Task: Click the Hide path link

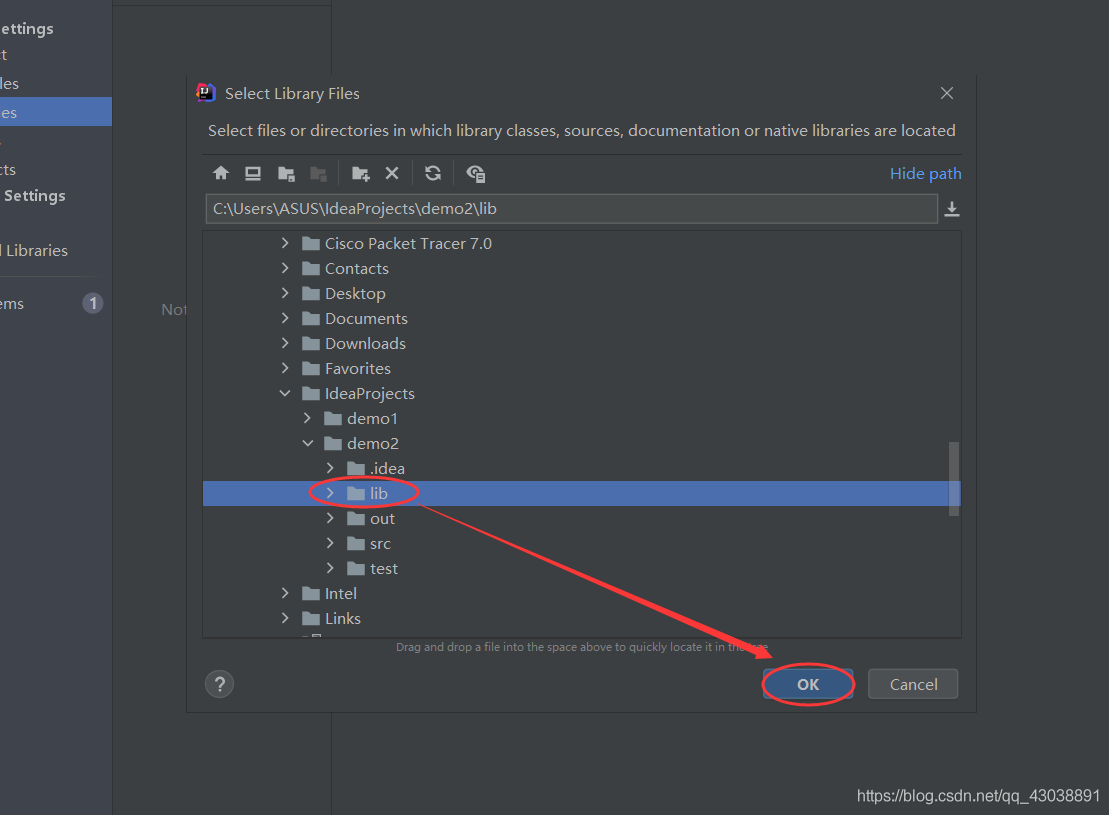Action: point(925,173)
